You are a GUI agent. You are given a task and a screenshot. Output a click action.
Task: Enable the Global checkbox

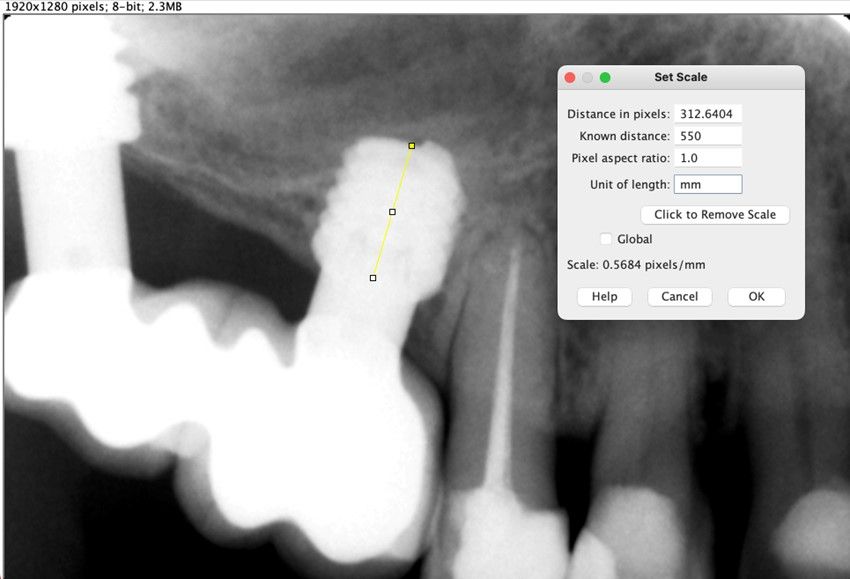pyautogui.click(x=606, y=239)
